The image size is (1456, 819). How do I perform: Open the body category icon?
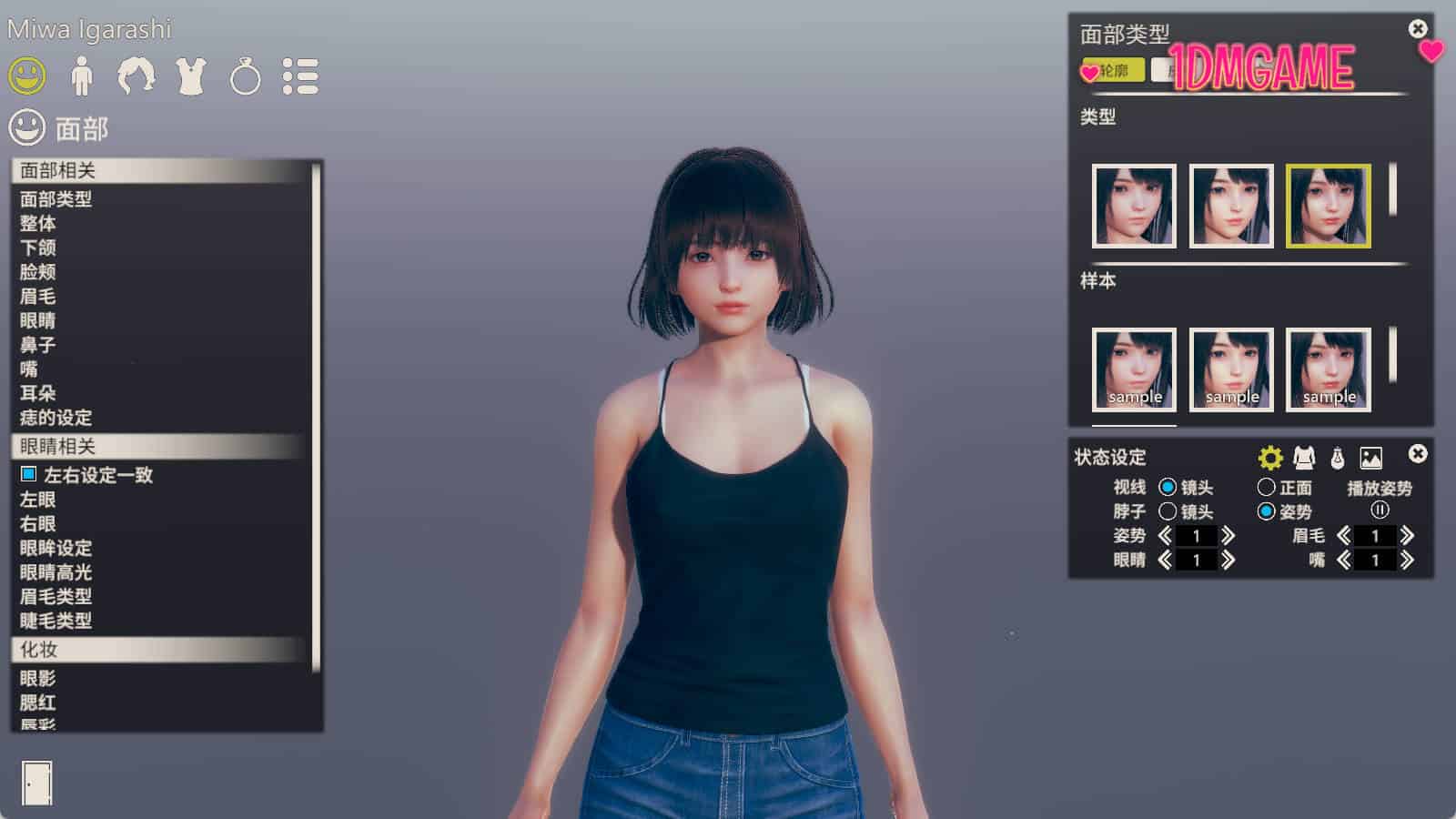coord(82,76)
